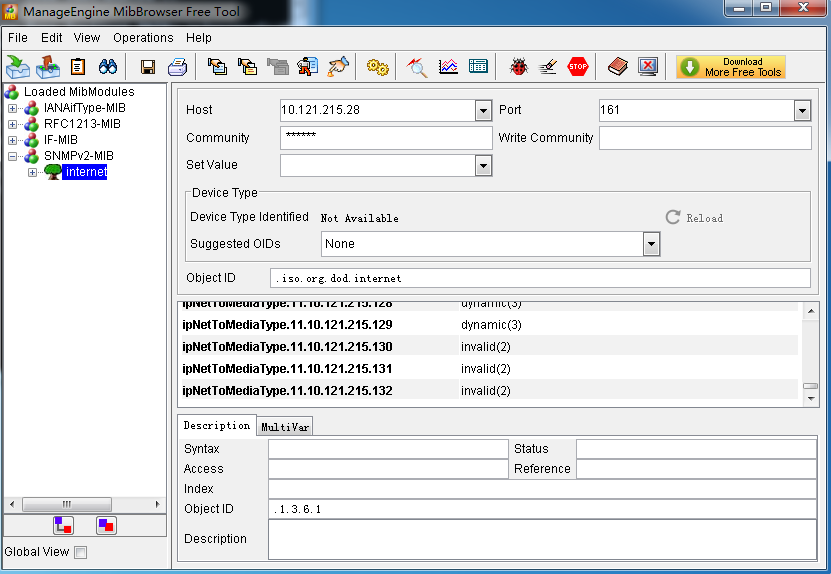
Task: Click the red STOP icon
Action: (578, 67)
